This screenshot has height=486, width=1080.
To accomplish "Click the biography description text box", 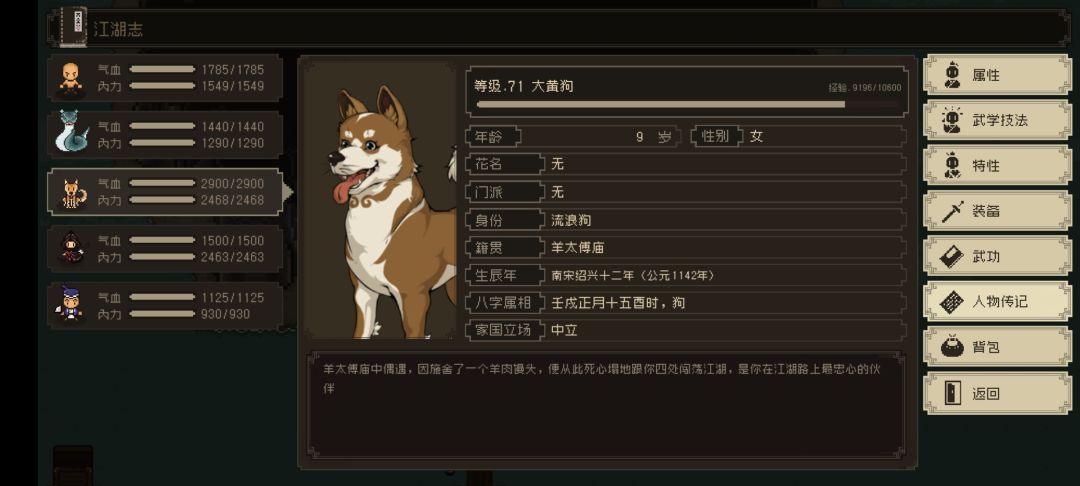I will [607, 406].
